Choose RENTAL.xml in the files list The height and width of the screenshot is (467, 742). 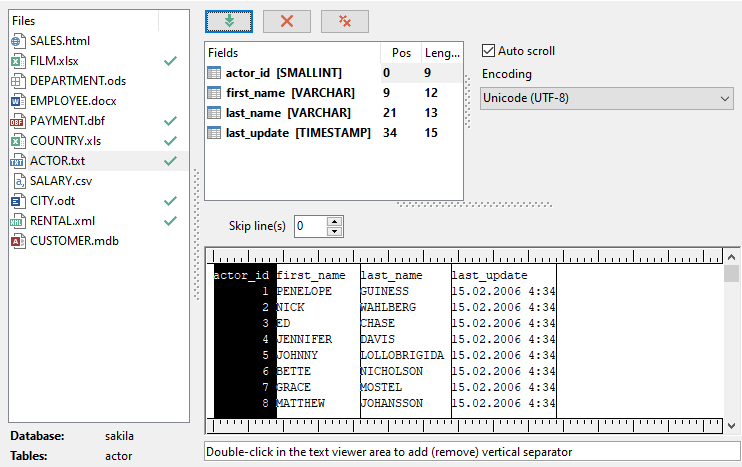tap(63, 221)
